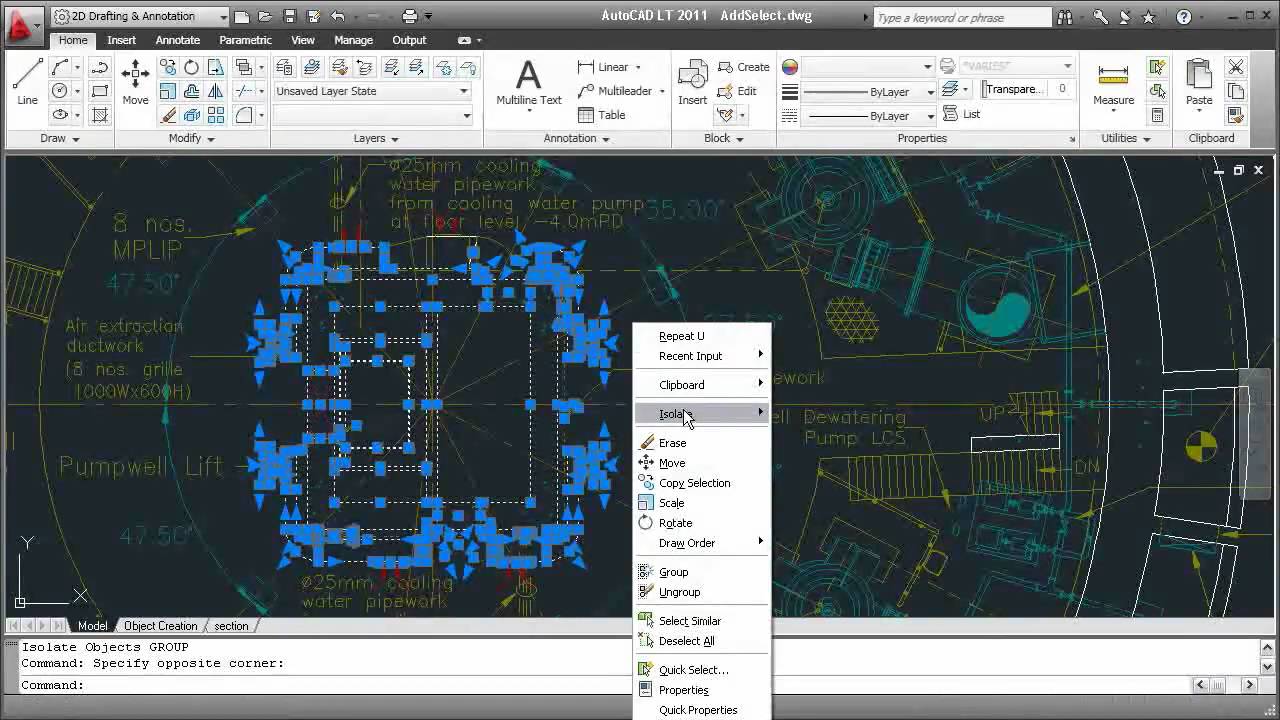
Task: Click the object color wheel swatch
Action: [x=790, y=67]
